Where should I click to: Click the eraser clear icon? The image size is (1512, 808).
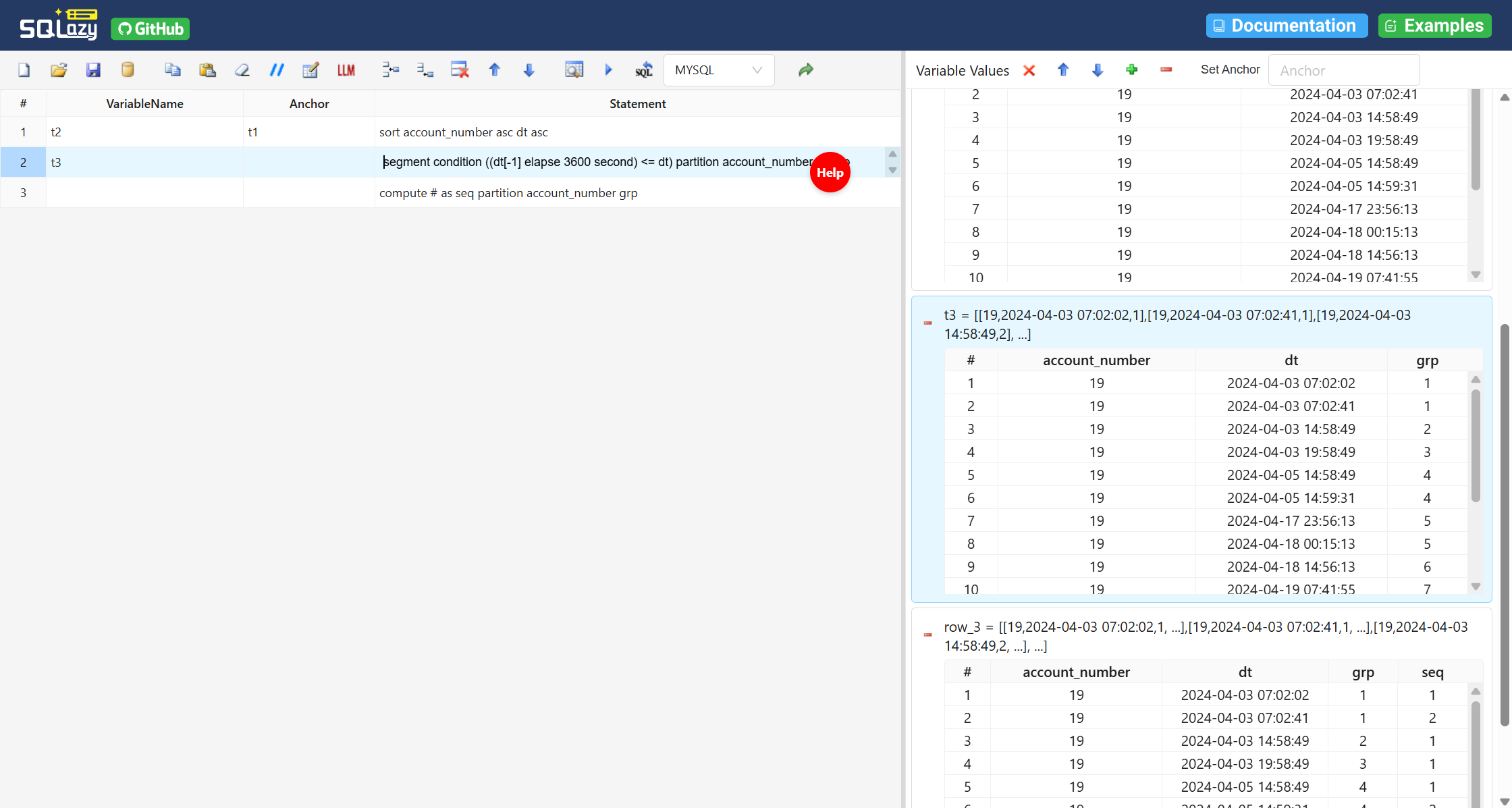click(242, 70)
